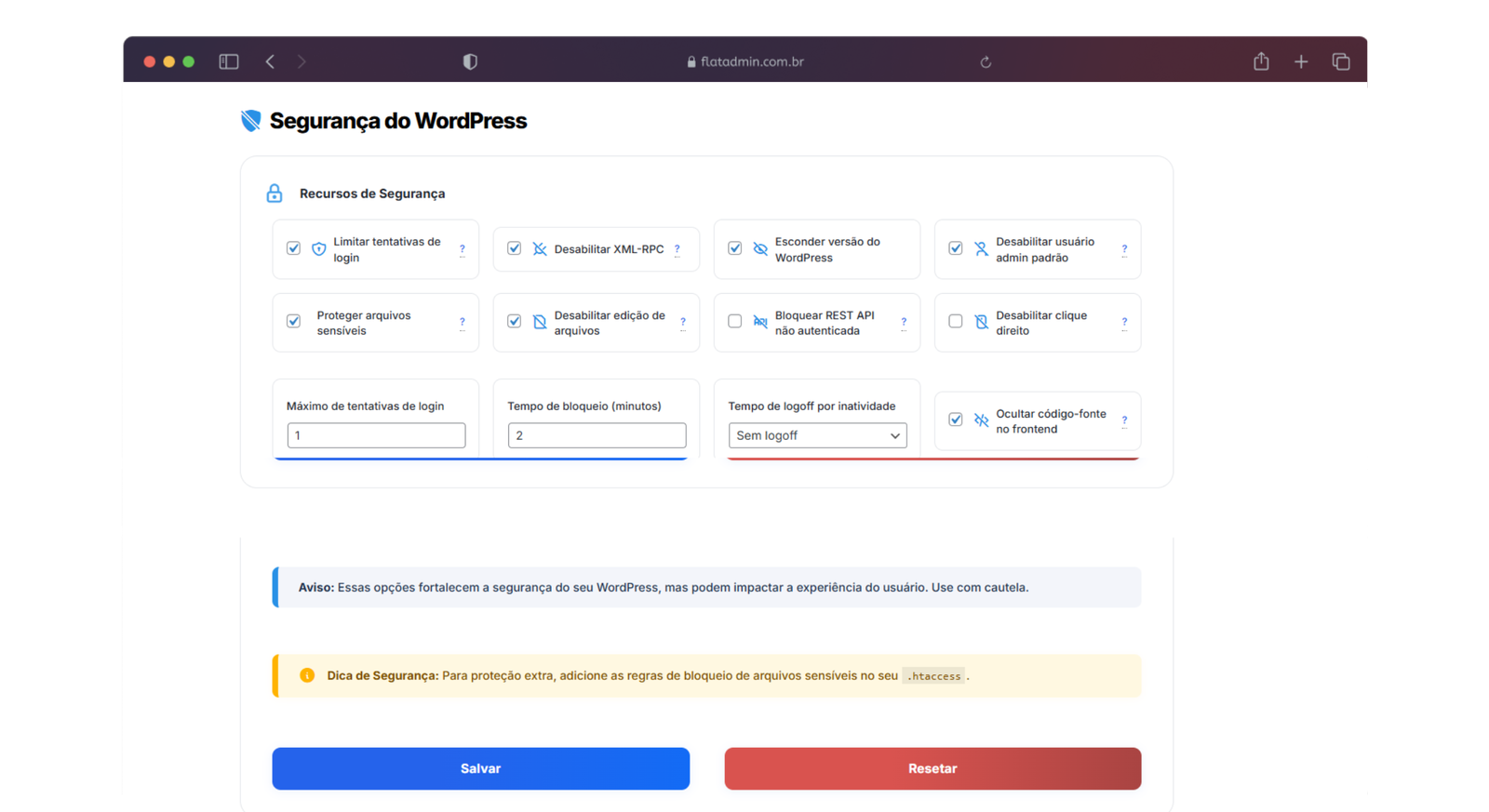Click the Máximo de tentativas de login field
This screenshot has height=812, width=1489.
(x=376, y=435)
